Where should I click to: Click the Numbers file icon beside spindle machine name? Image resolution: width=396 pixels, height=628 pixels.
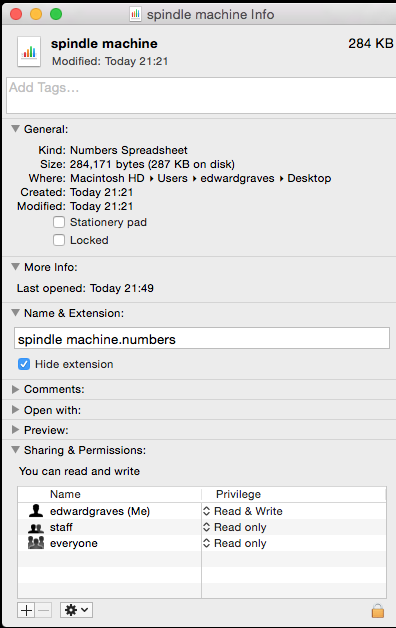[29, 51]
